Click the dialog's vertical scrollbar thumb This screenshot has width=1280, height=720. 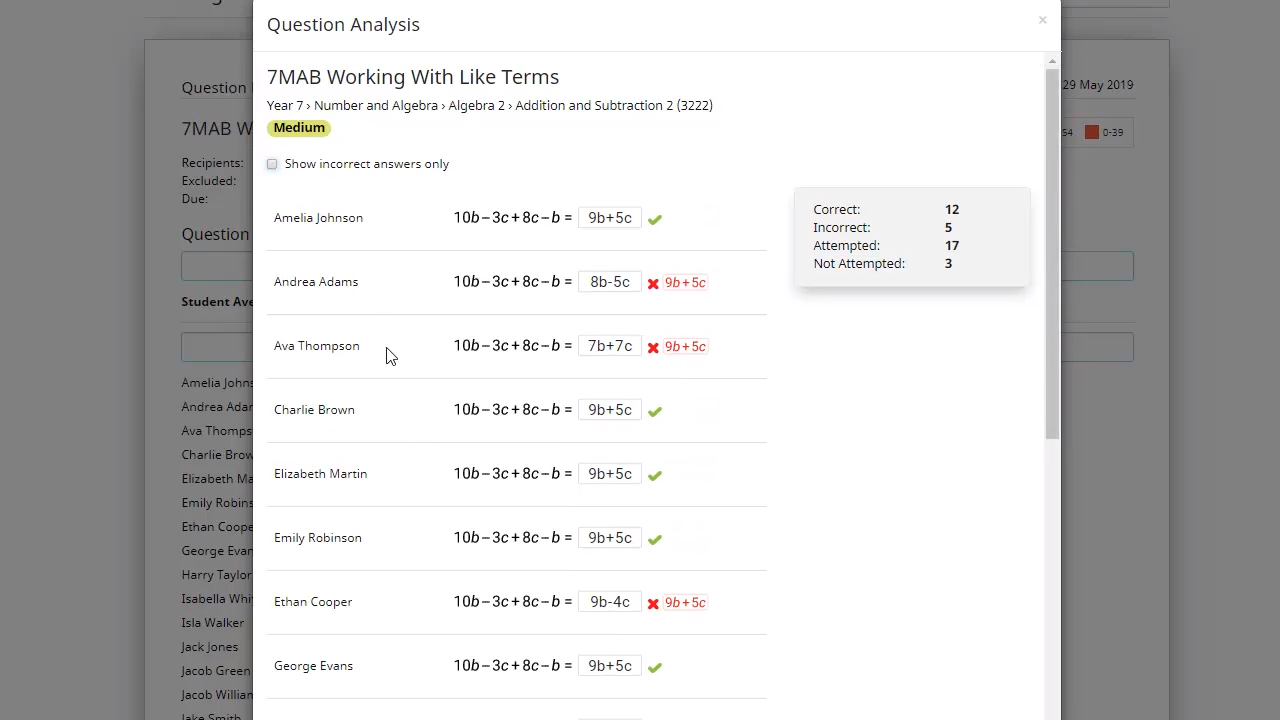tap(1051, 250)
